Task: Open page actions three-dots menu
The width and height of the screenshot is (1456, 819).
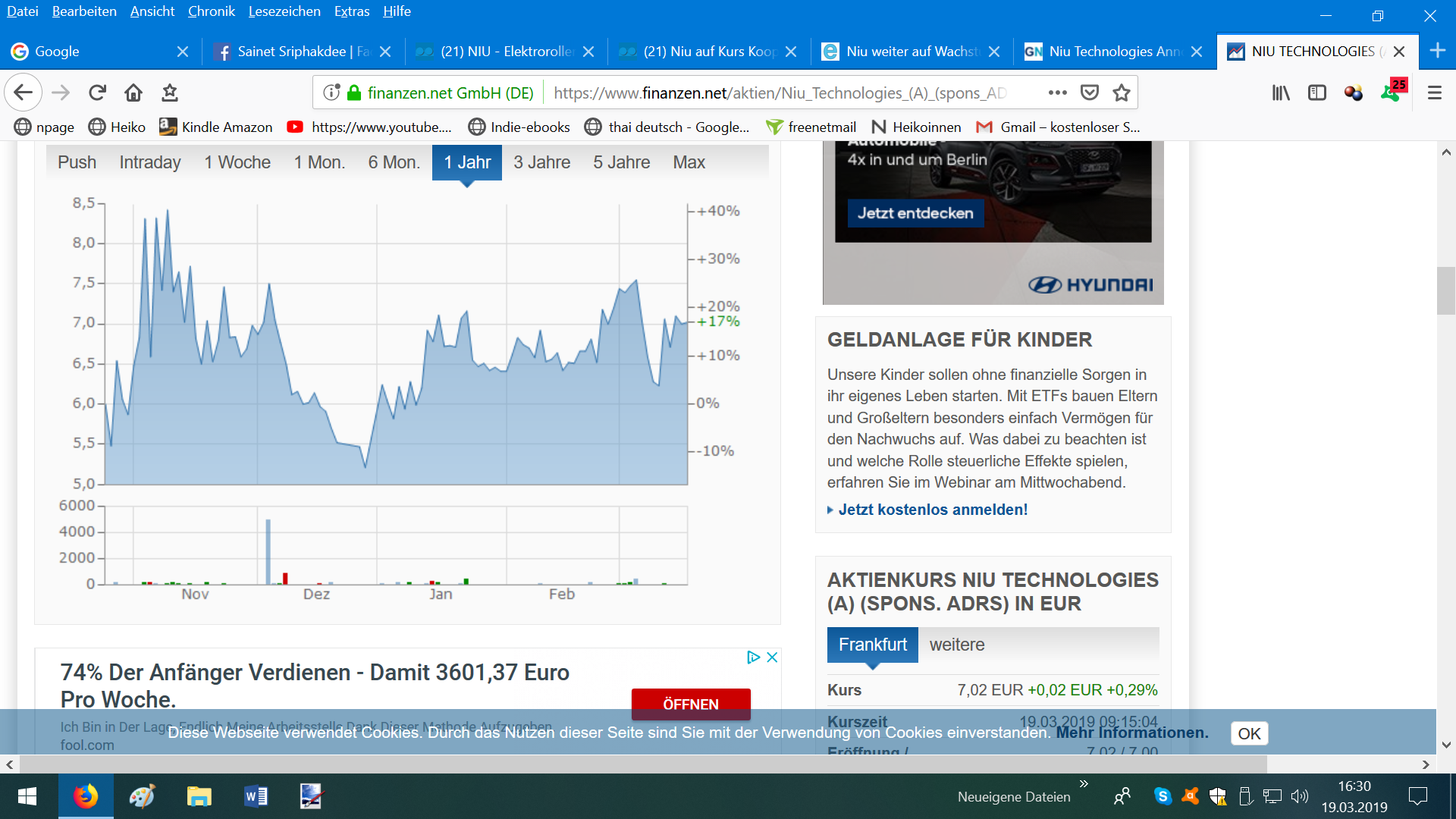Action: pyautogui.click(x=1057, y=93)
